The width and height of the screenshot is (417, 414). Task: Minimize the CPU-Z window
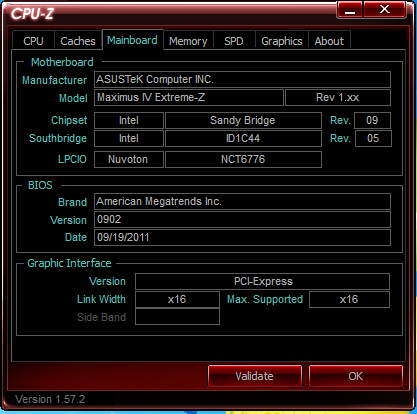click(350, 10)
